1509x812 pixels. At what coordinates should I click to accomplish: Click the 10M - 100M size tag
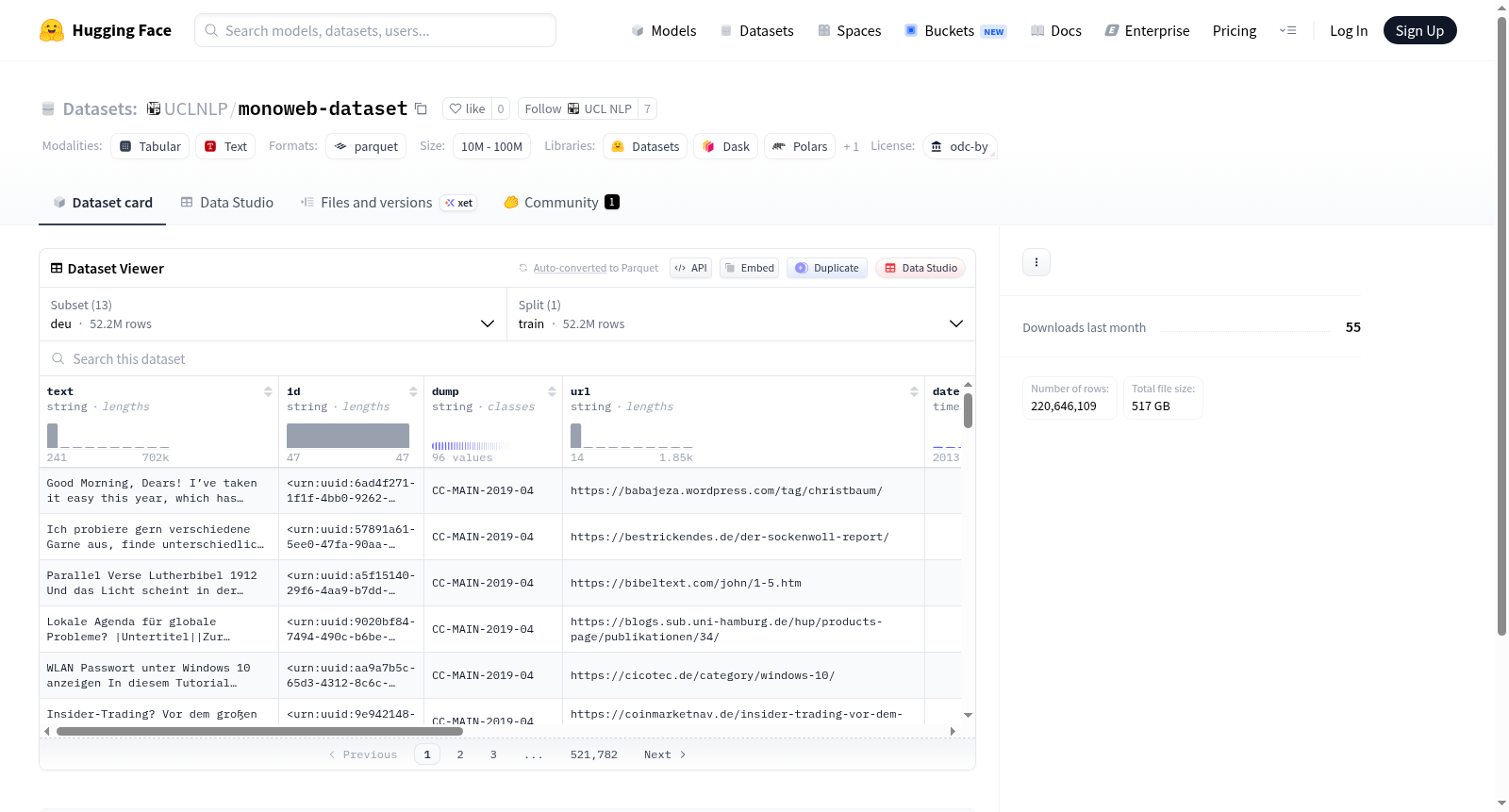pos(491,147)
